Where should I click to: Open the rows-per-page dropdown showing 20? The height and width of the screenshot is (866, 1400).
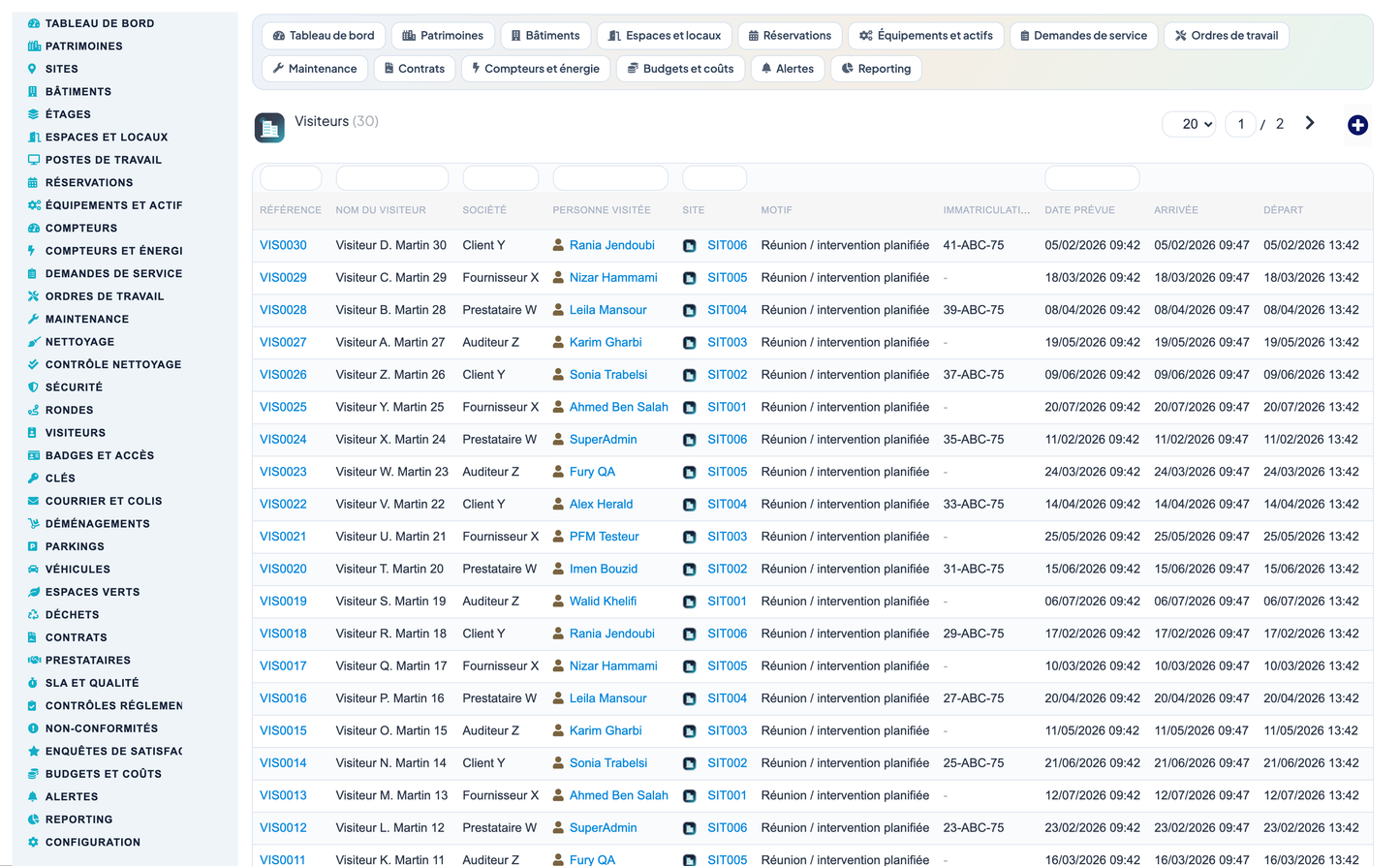pos(1190,124)
